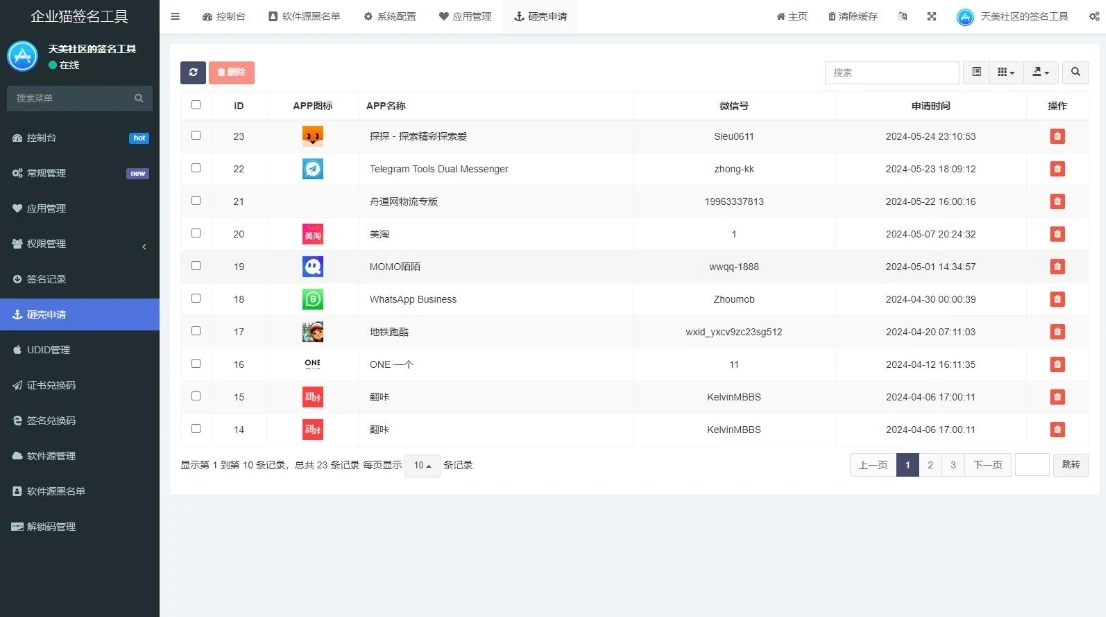Click the magnifier search icon above the table

tap(1077, 72)
